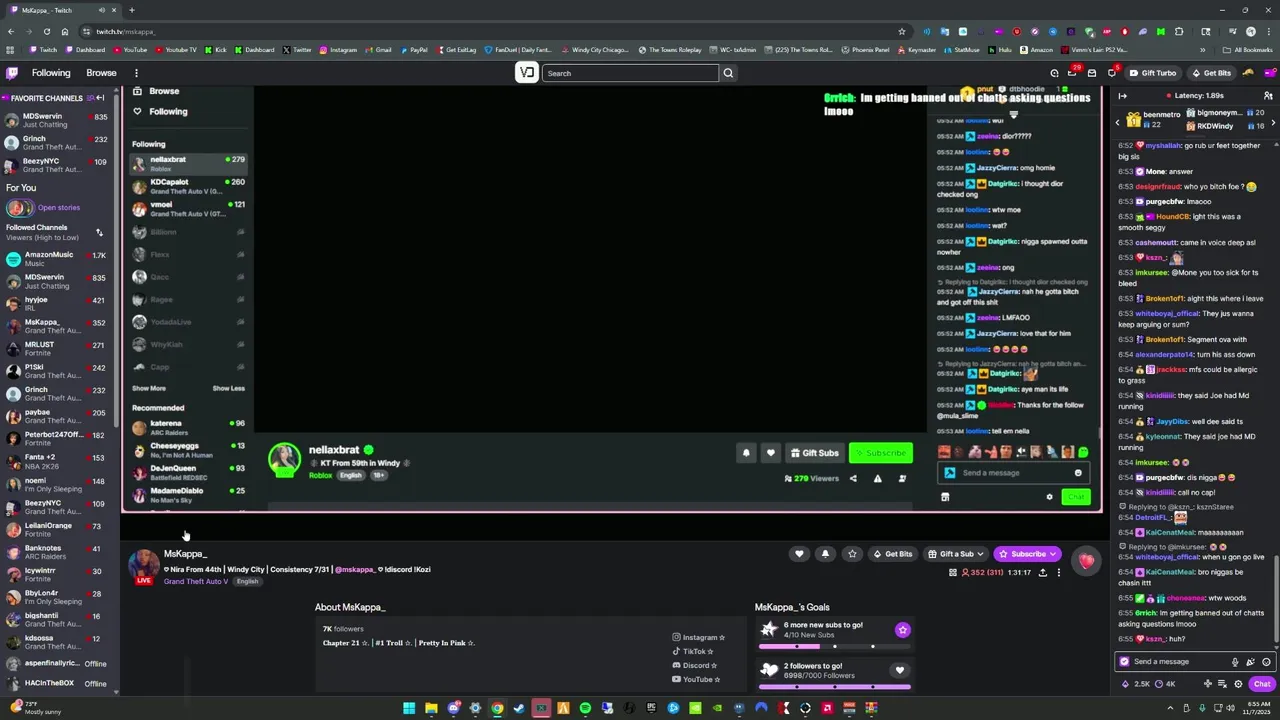Expand Show More in streamed sidebar

[149, 388]
